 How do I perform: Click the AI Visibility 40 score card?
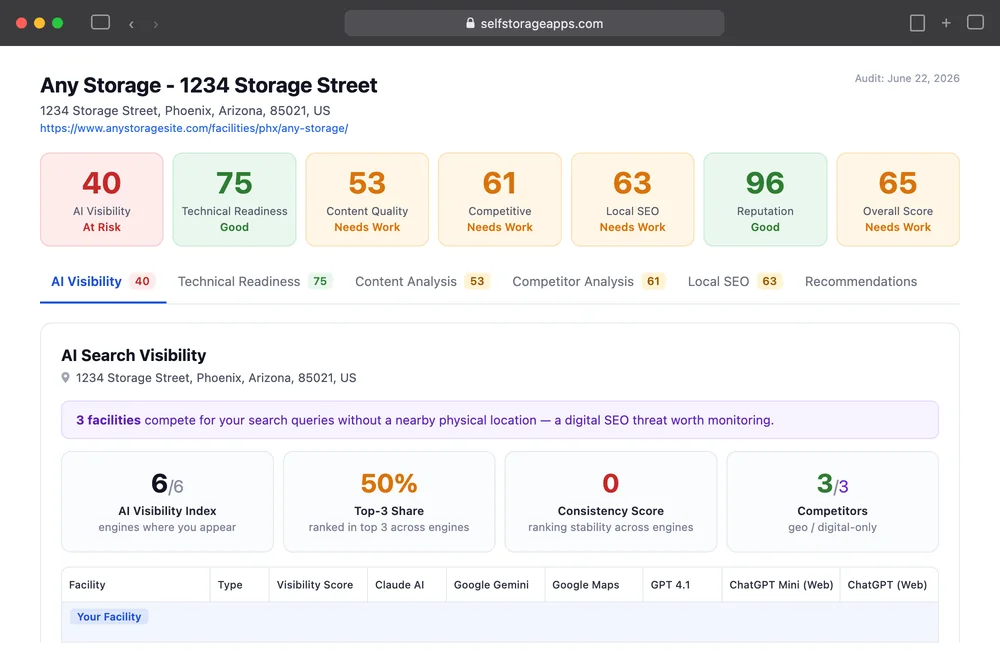coord(101,199)
